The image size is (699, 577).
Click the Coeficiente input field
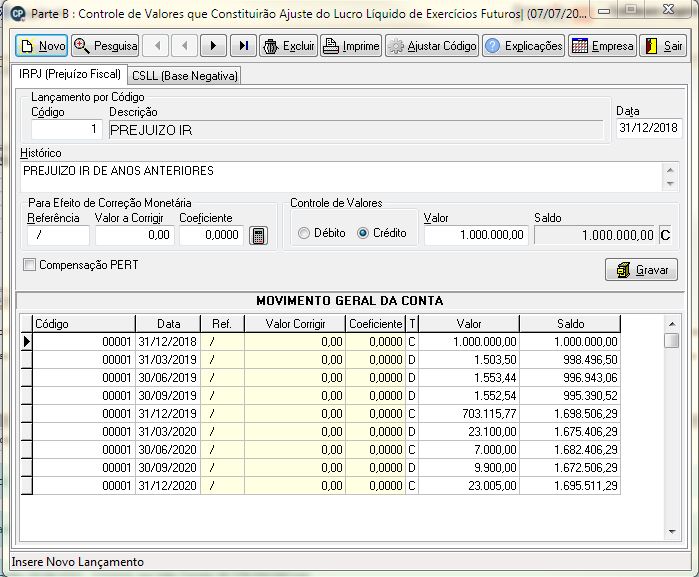click(x=211, y=235)
